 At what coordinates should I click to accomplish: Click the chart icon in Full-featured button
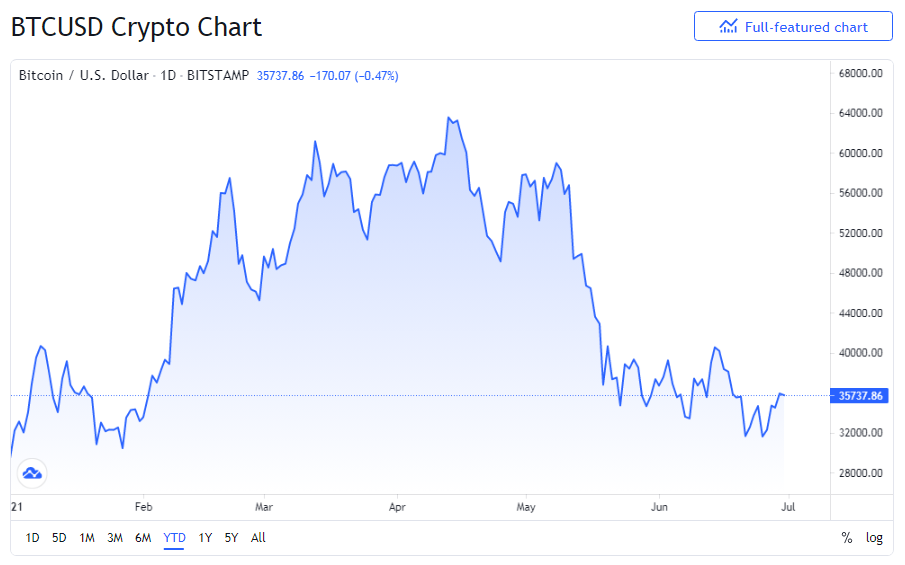(x=728, y=27)
